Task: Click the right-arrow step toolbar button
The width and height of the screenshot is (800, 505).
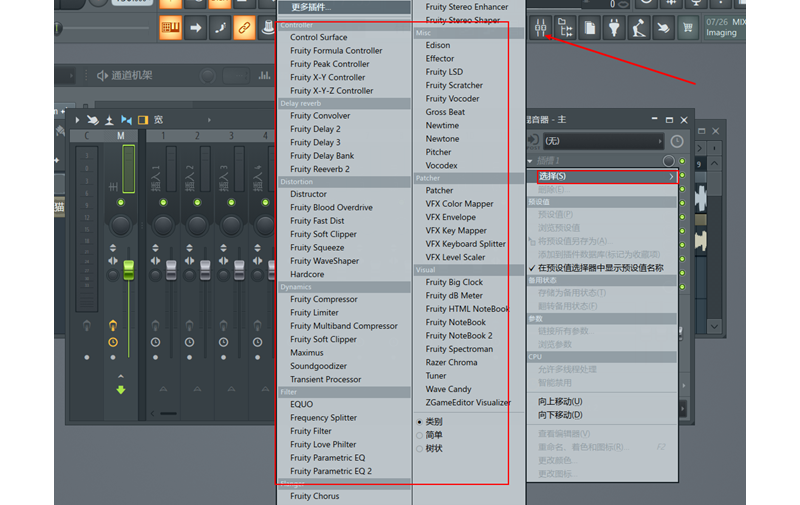Action: [195, 28]
